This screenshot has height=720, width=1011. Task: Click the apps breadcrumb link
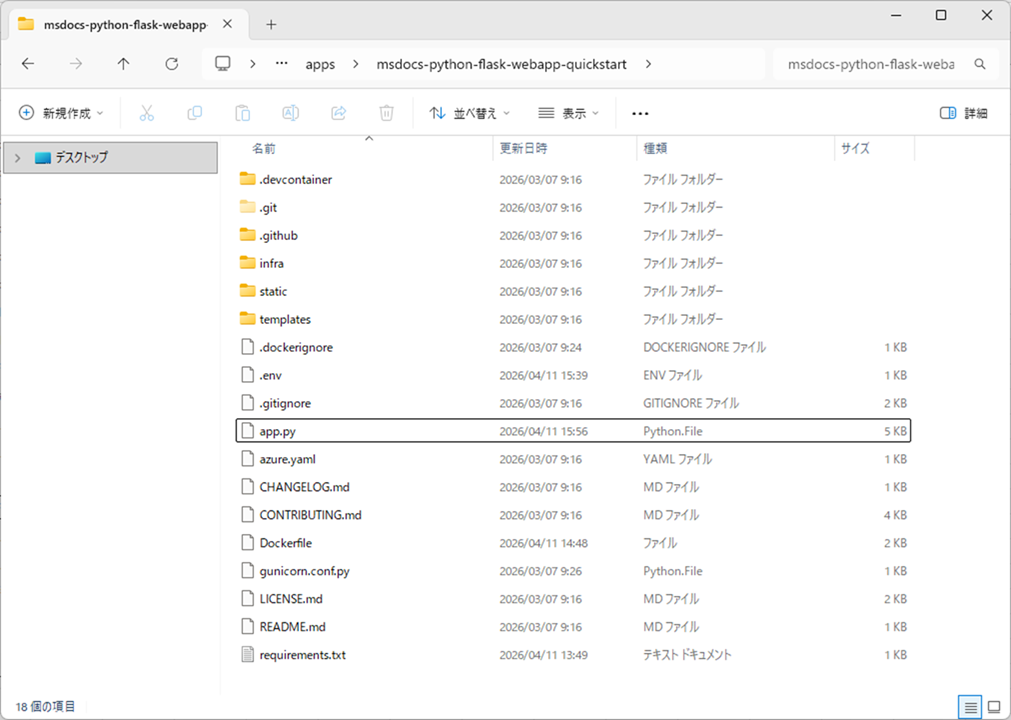pos(320,63)
